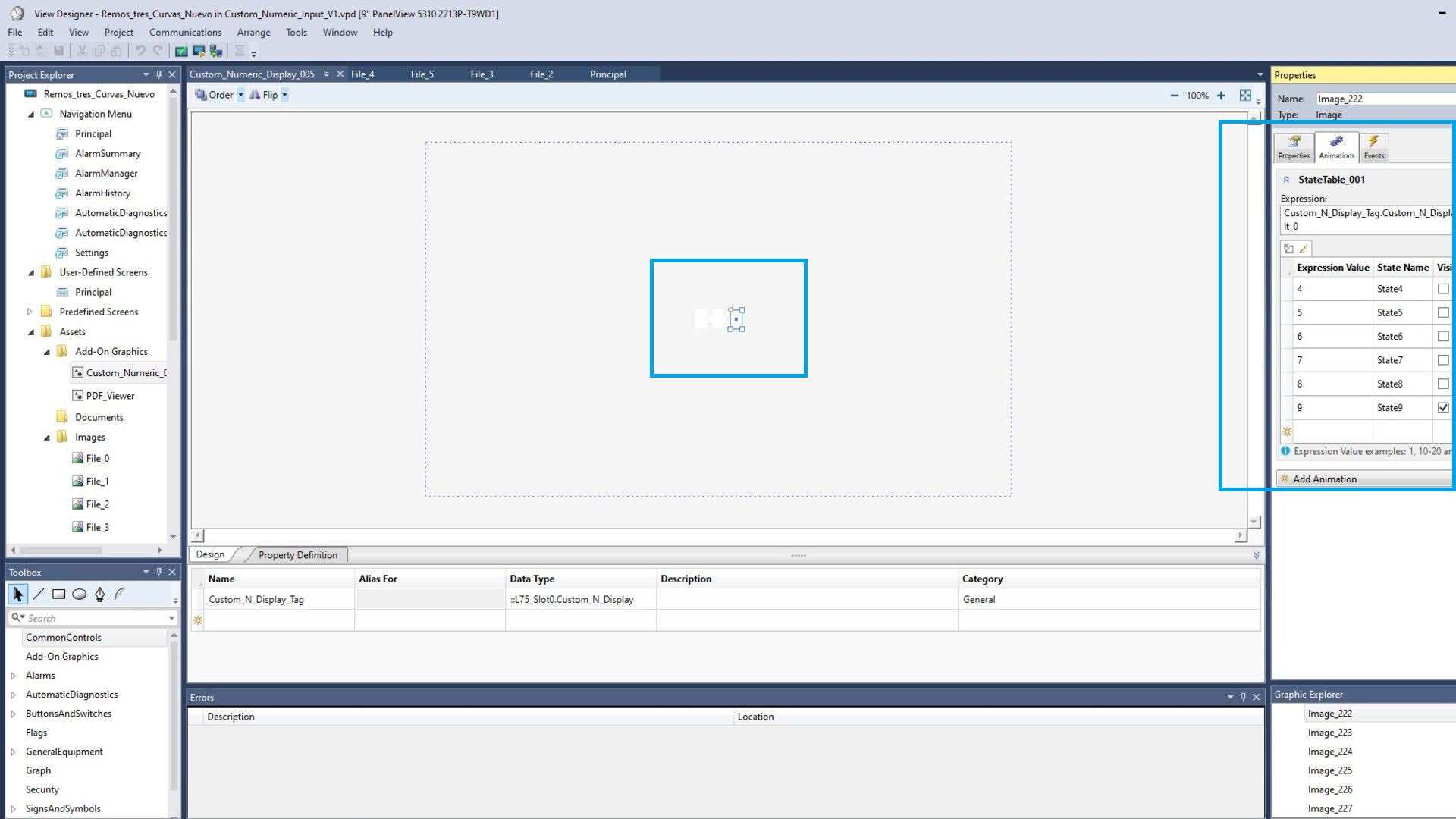Zoom out with the minus icon
This screenshot has height=819, width=1456.
(1174, 96)
